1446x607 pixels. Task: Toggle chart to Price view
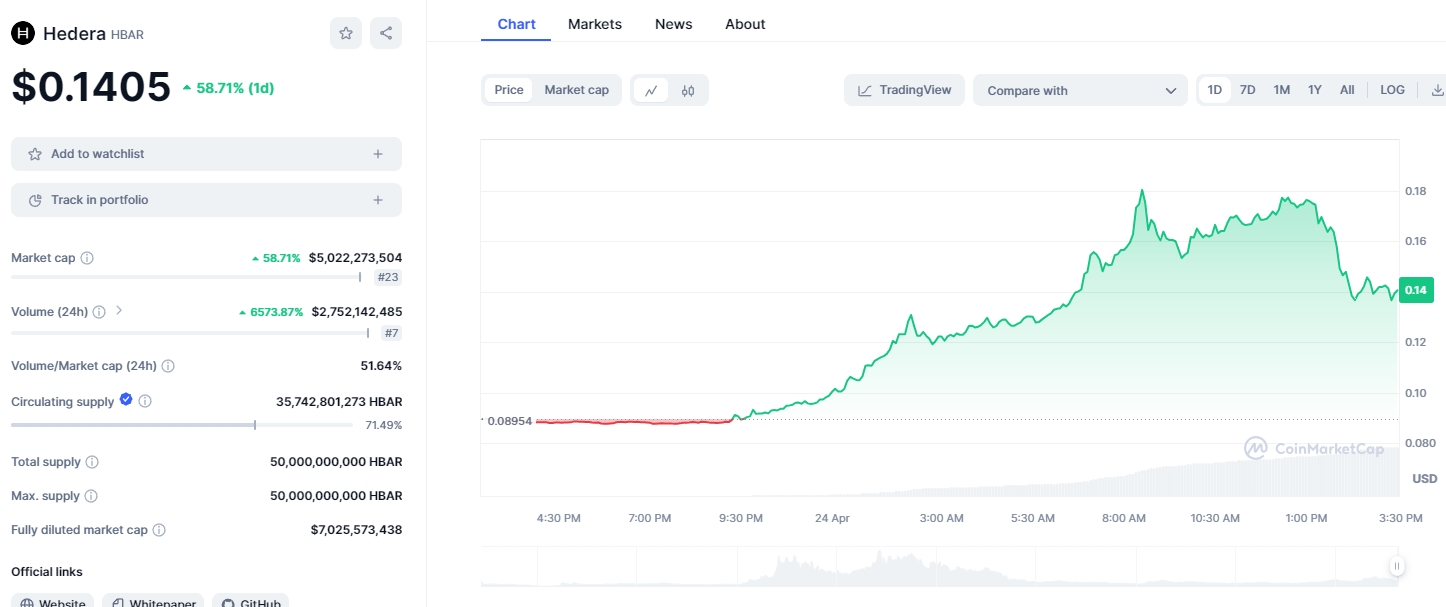[x=509, y=90]
